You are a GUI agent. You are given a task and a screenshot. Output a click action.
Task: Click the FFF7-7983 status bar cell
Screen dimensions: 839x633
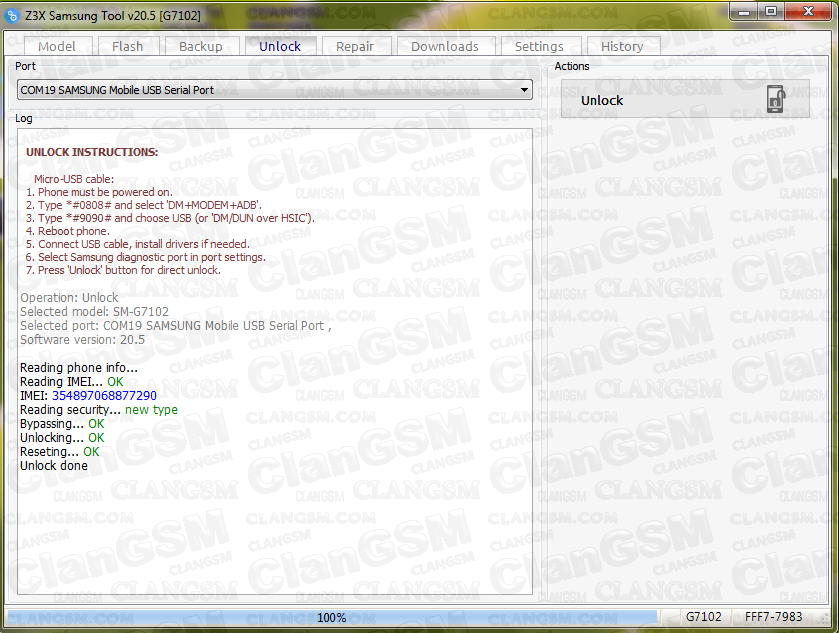coord(773,617)
